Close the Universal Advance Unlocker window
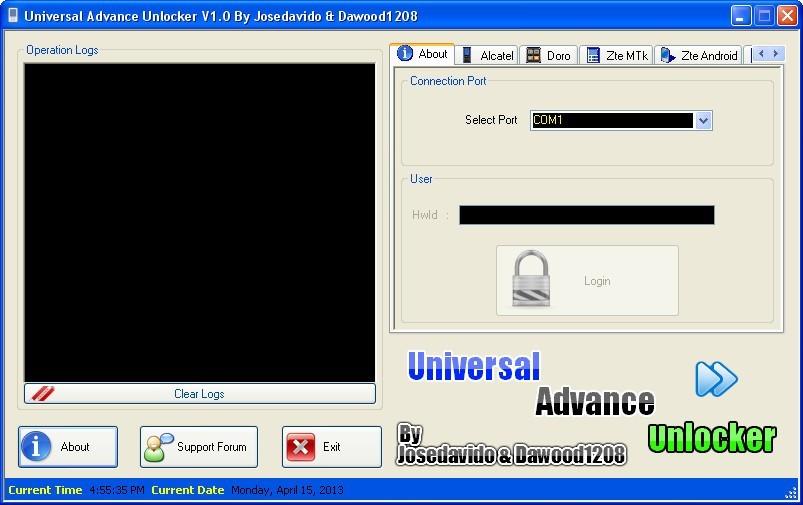This screenshot has width=803, height=505. click(787, 16)
